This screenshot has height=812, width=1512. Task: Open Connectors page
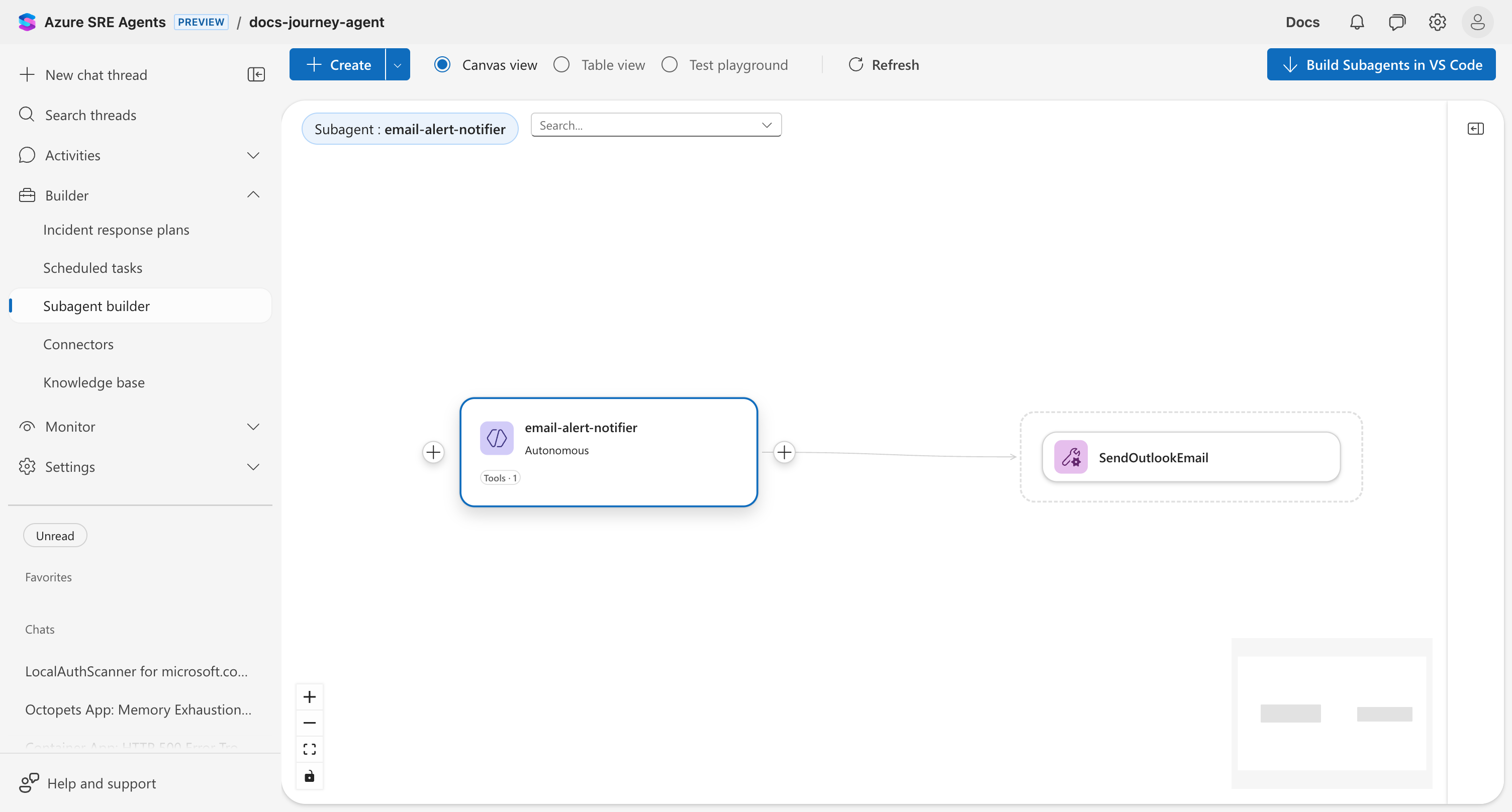(78, 344)
